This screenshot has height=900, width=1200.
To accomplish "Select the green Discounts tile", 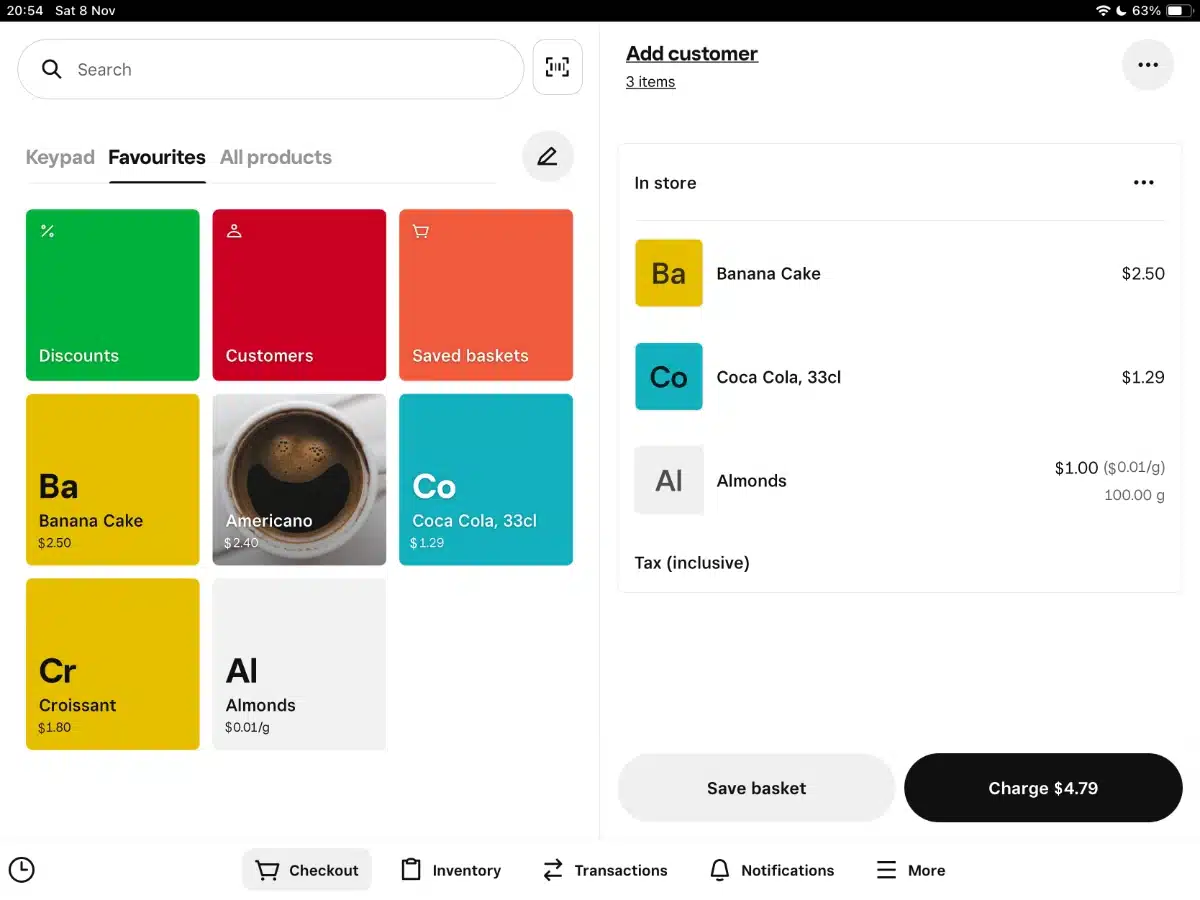I will click(112, 295).
